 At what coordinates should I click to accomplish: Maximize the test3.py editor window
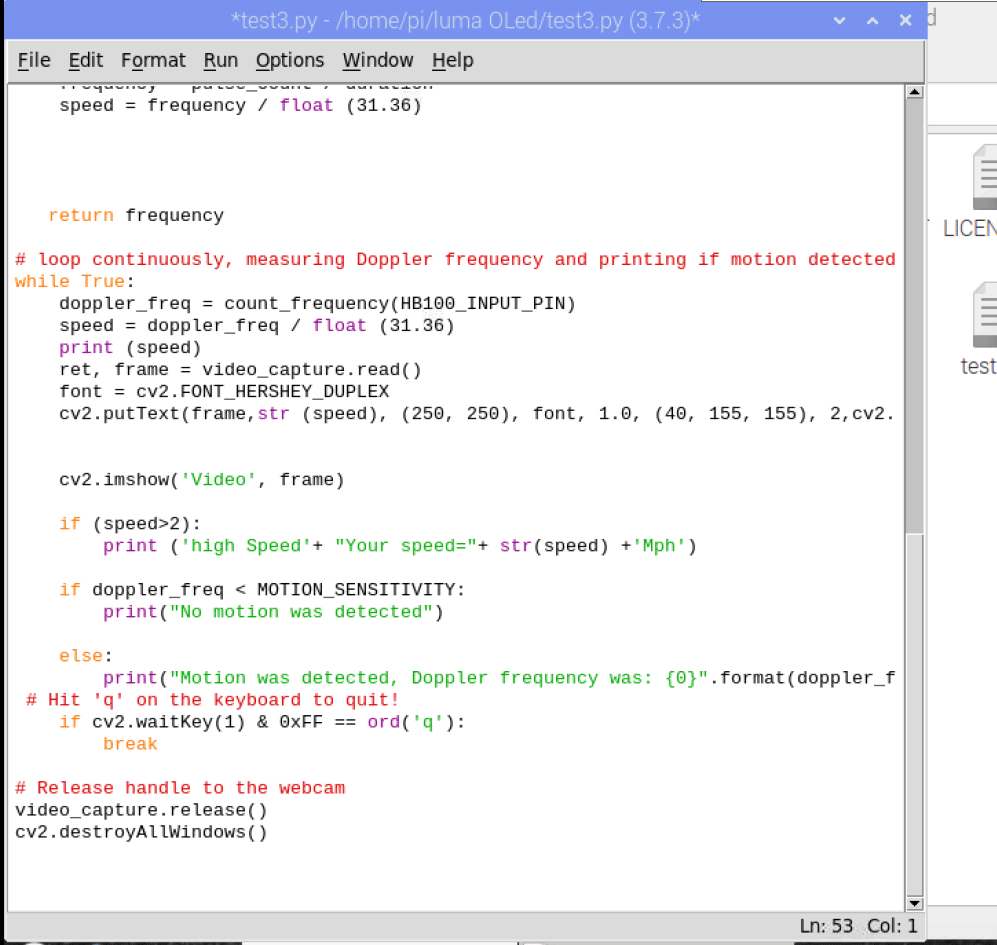point(872,20)
